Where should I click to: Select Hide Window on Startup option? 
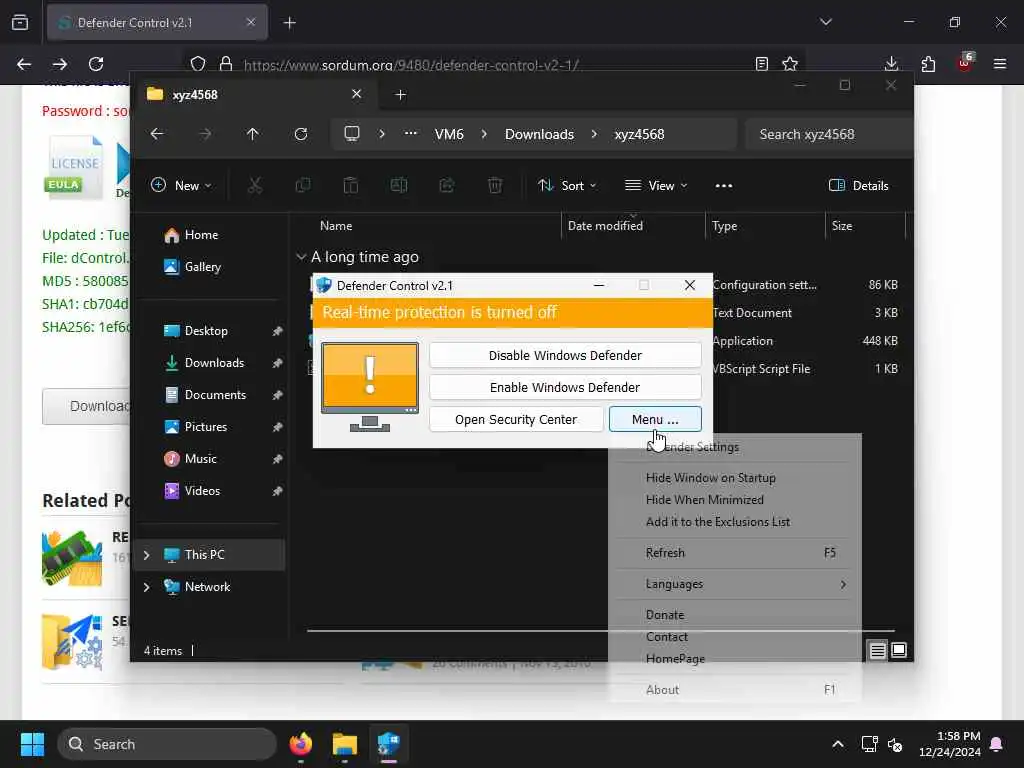point(711,477)
